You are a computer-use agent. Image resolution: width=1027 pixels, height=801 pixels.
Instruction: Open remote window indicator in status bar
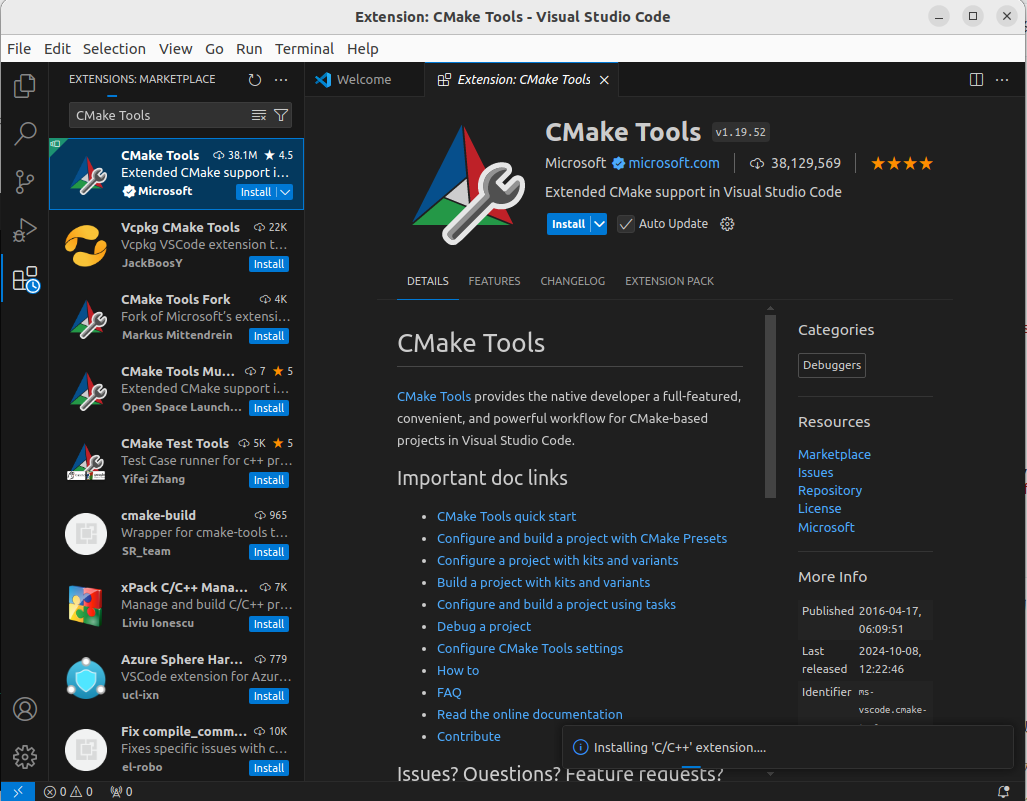pyautogui.click(x=18, y=791)
